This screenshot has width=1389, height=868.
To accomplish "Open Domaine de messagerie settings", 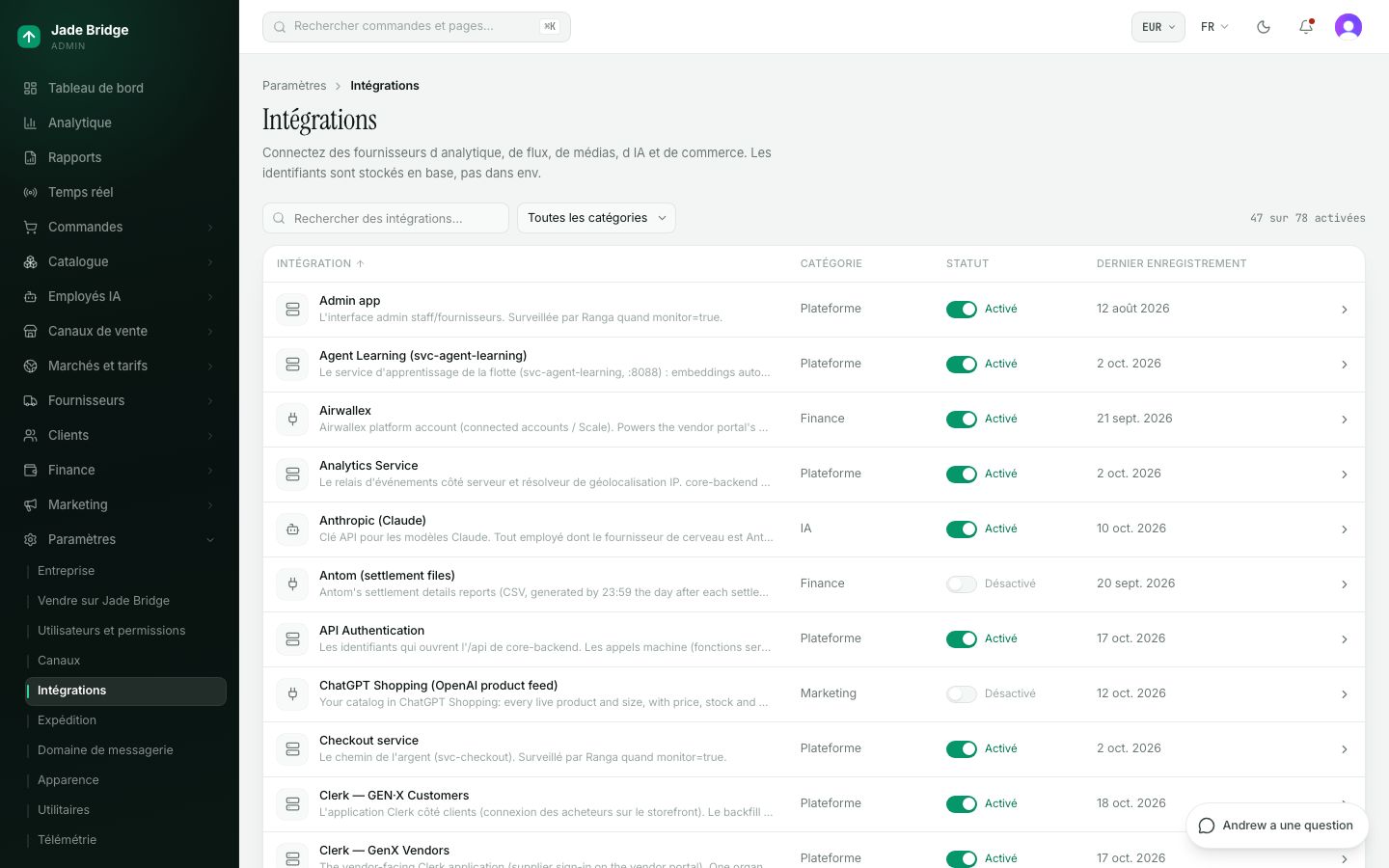I will pyautogui.click(x=125, y=750).
